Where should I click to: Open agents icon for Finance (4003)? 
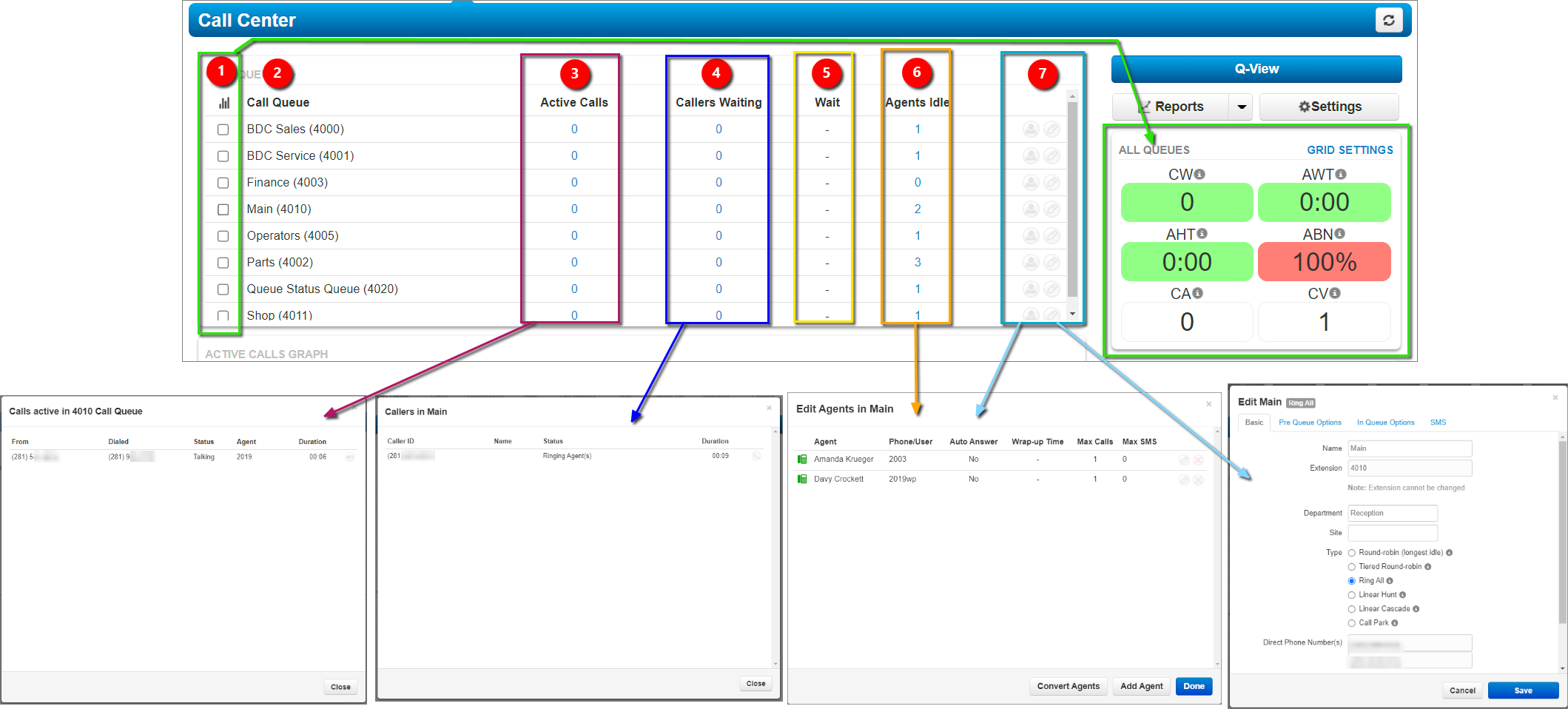1031,183
